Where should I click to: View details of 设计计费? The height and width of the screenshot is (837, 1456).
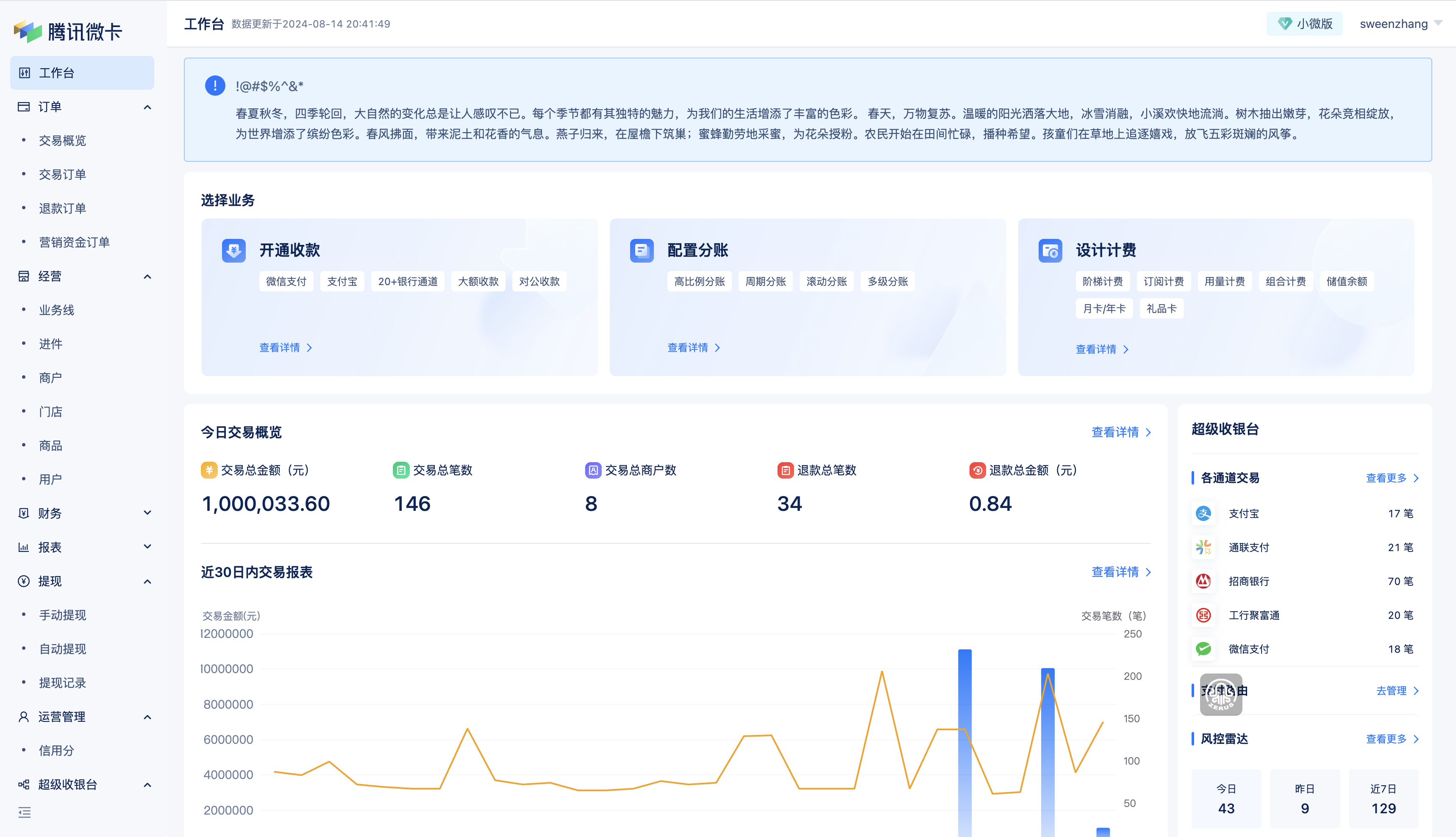click(1102, 349)
